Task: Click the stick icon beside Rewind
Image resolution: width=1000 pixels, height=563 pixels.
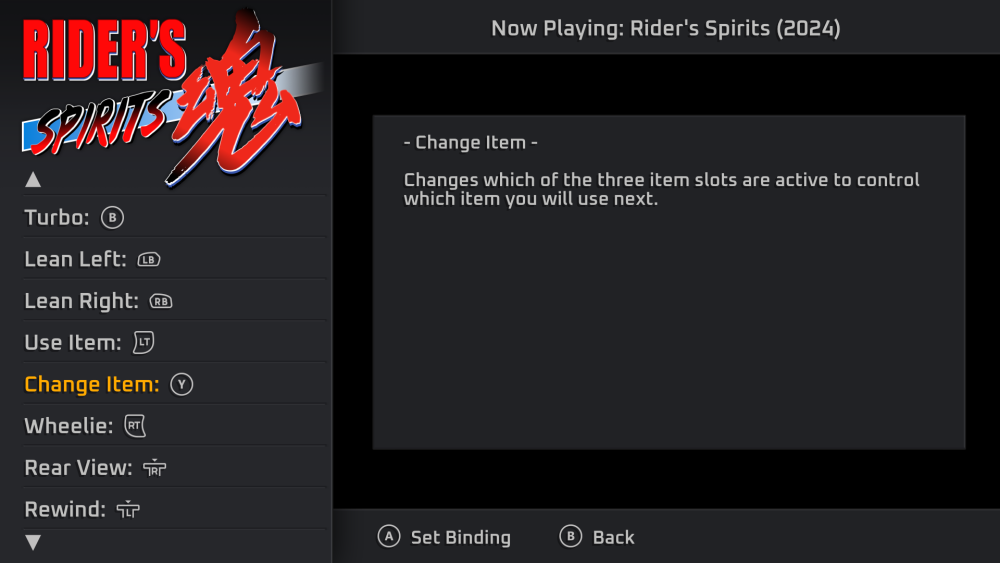Action: pyautogui.click(x=127, y=510)
